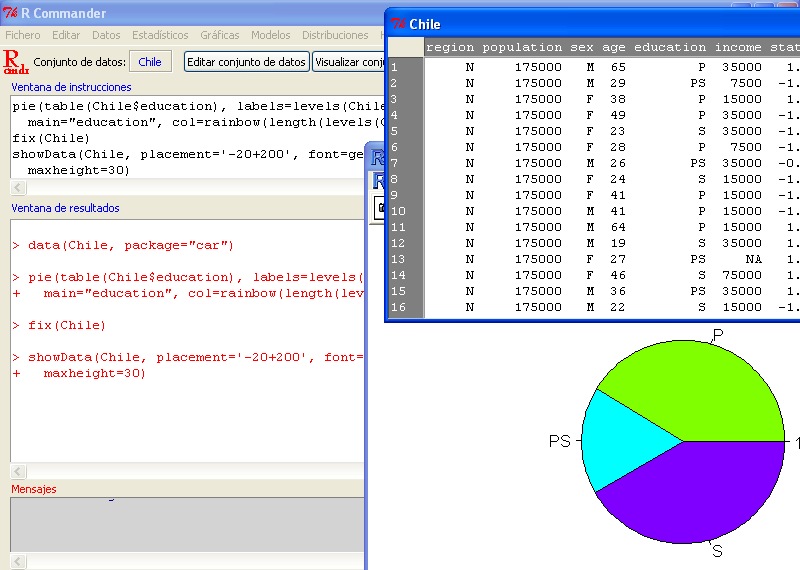Click left scroll arrow under the instructions window

(17, 187)
